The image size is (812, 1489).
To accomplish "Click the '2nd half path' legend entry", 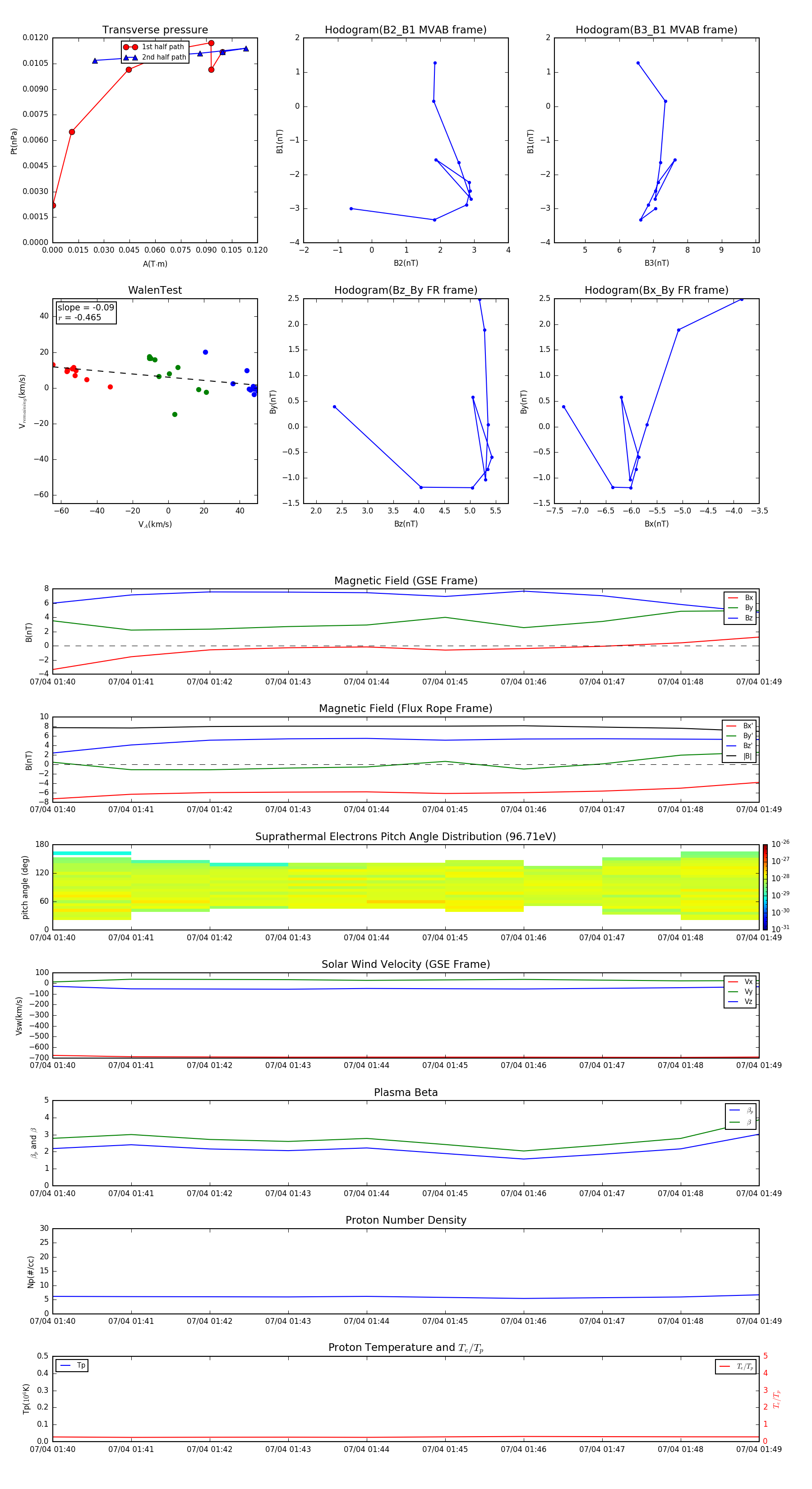I will tap(155, 57).
